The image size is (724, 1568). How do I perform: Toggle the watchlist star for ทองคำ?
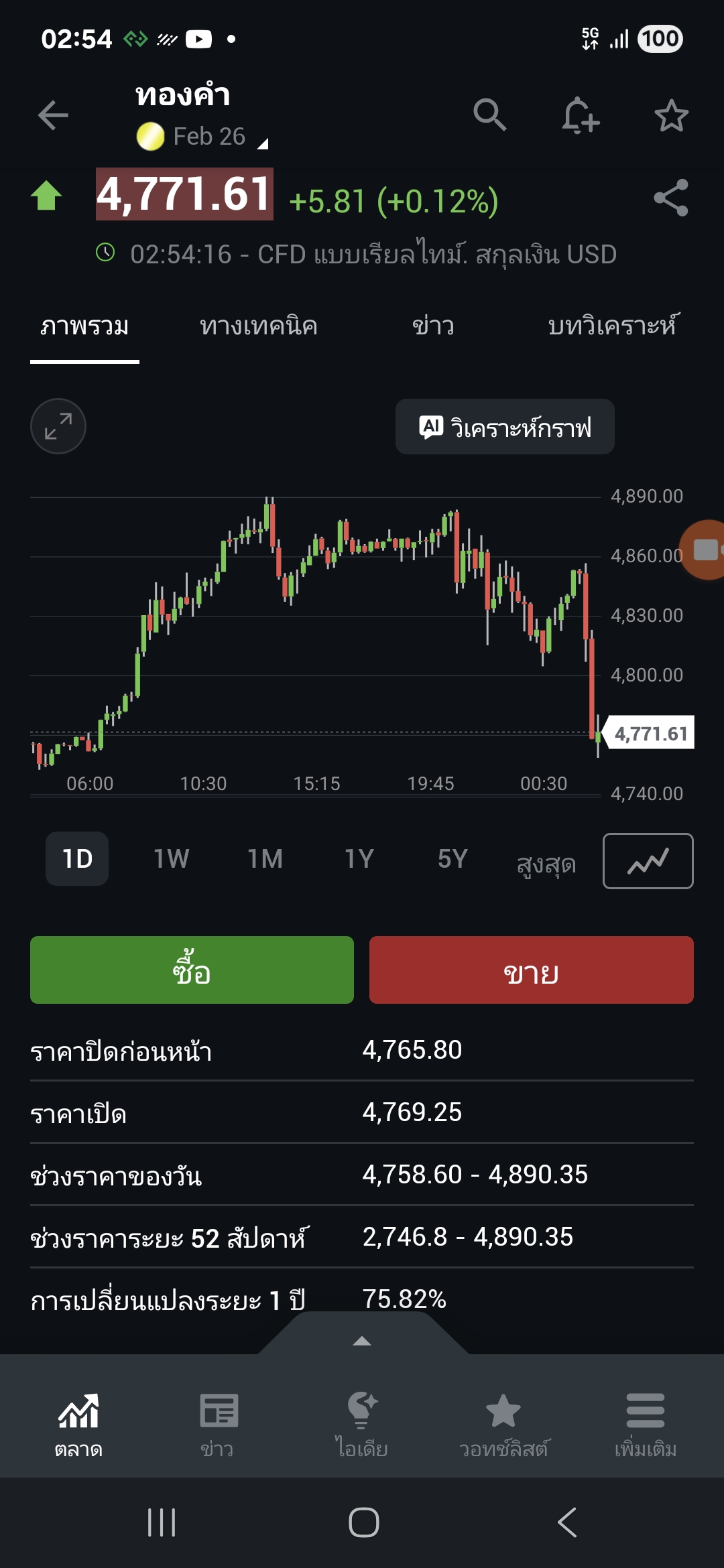[x=671, y=116]
